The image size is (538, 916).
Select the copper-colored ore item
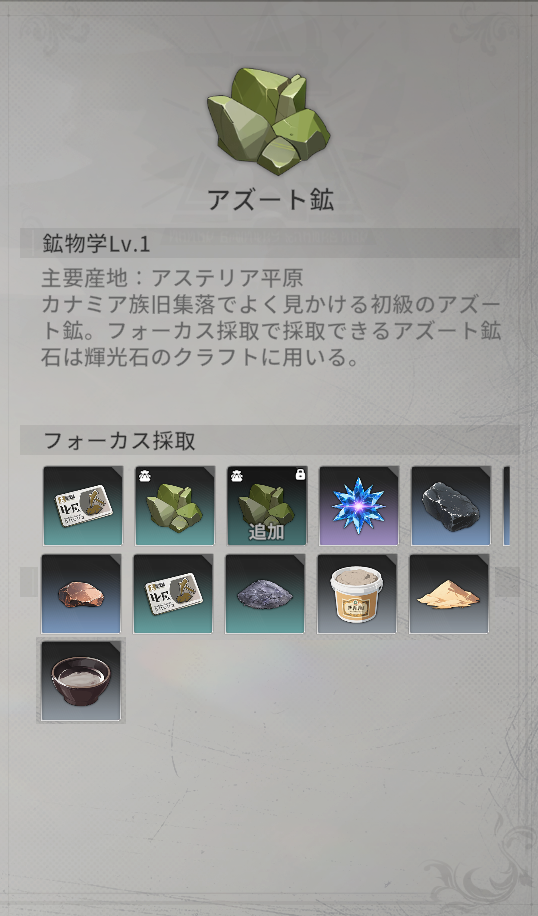81,594
